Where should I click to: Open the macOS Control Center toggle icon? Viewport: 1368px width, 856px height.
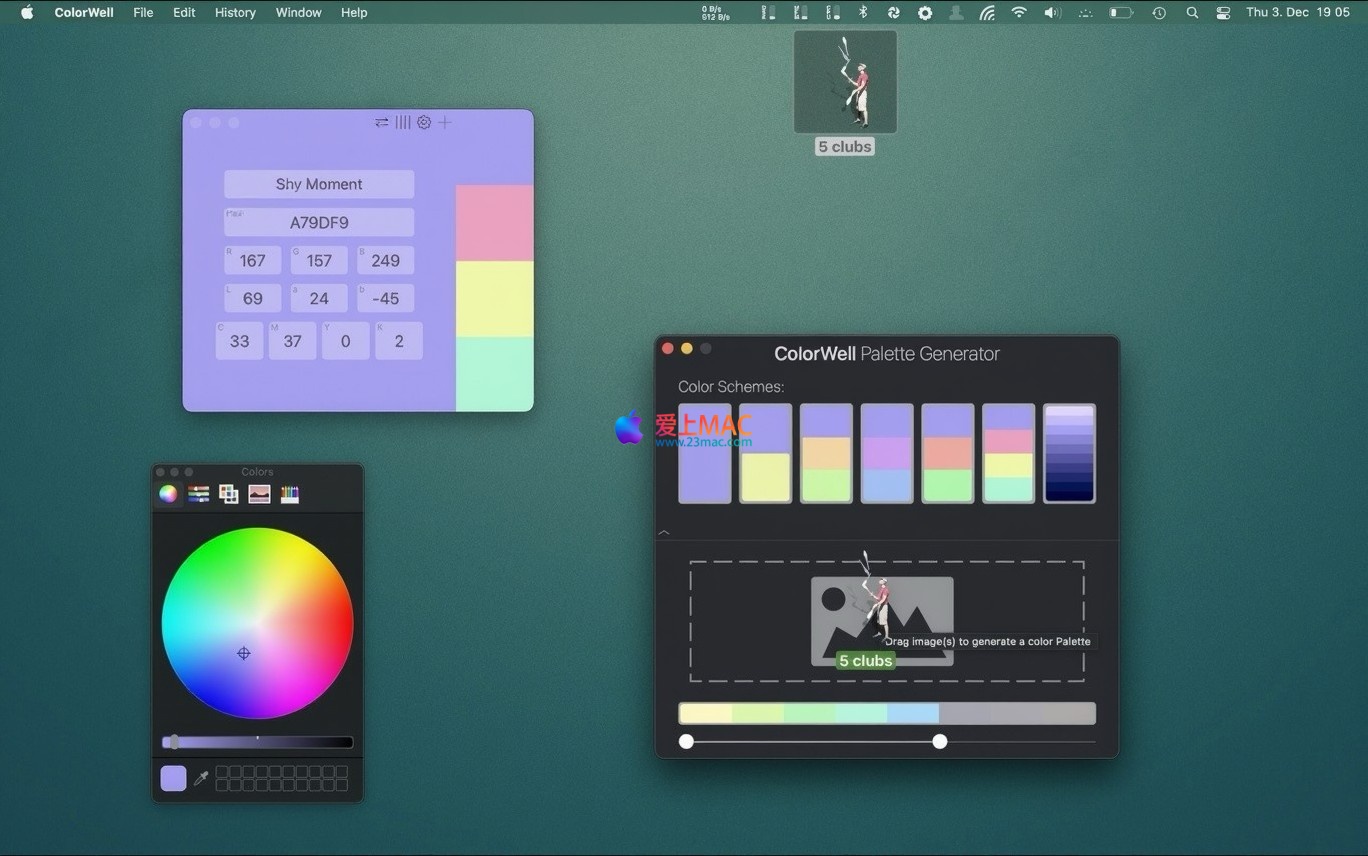pyautogui.click(x=1223, y=13)
